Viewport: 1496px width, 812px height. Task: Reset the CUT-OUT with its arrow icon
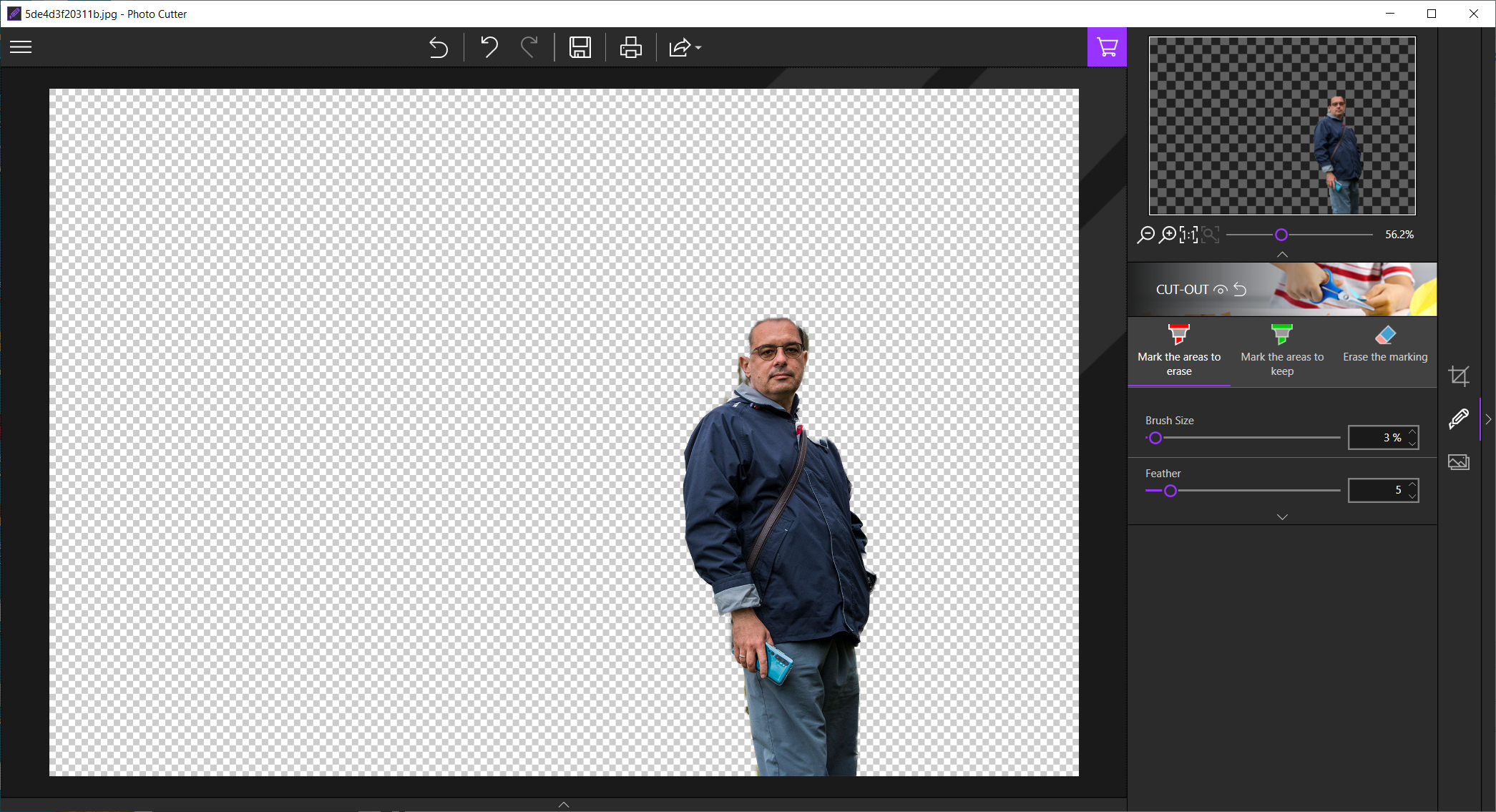tap(1241, 290)
